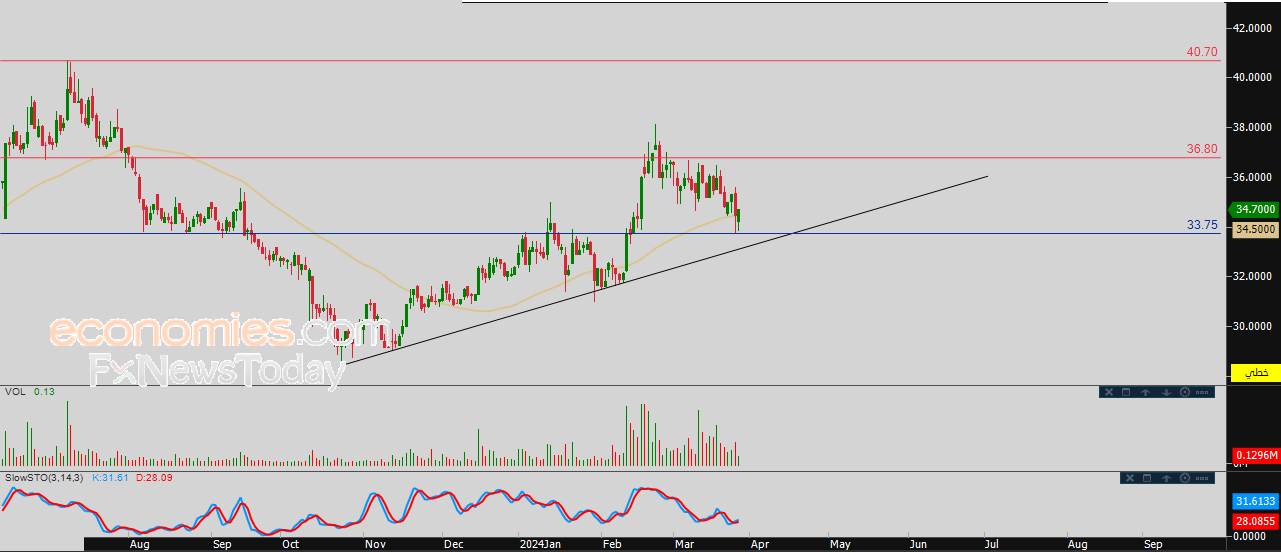Click Apr on the time axis
This screenshot has height=552, width=1281.
tap(760, 545)
